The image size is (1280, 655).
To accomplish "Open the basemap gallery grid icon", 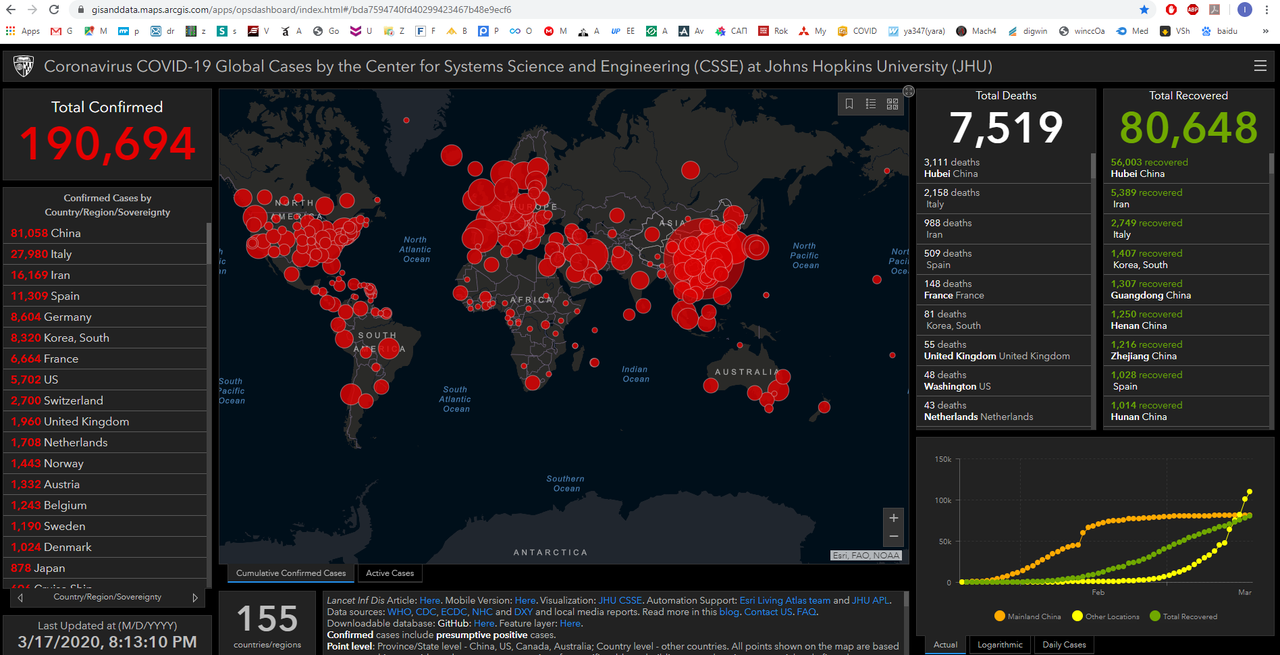I will 893,104.
